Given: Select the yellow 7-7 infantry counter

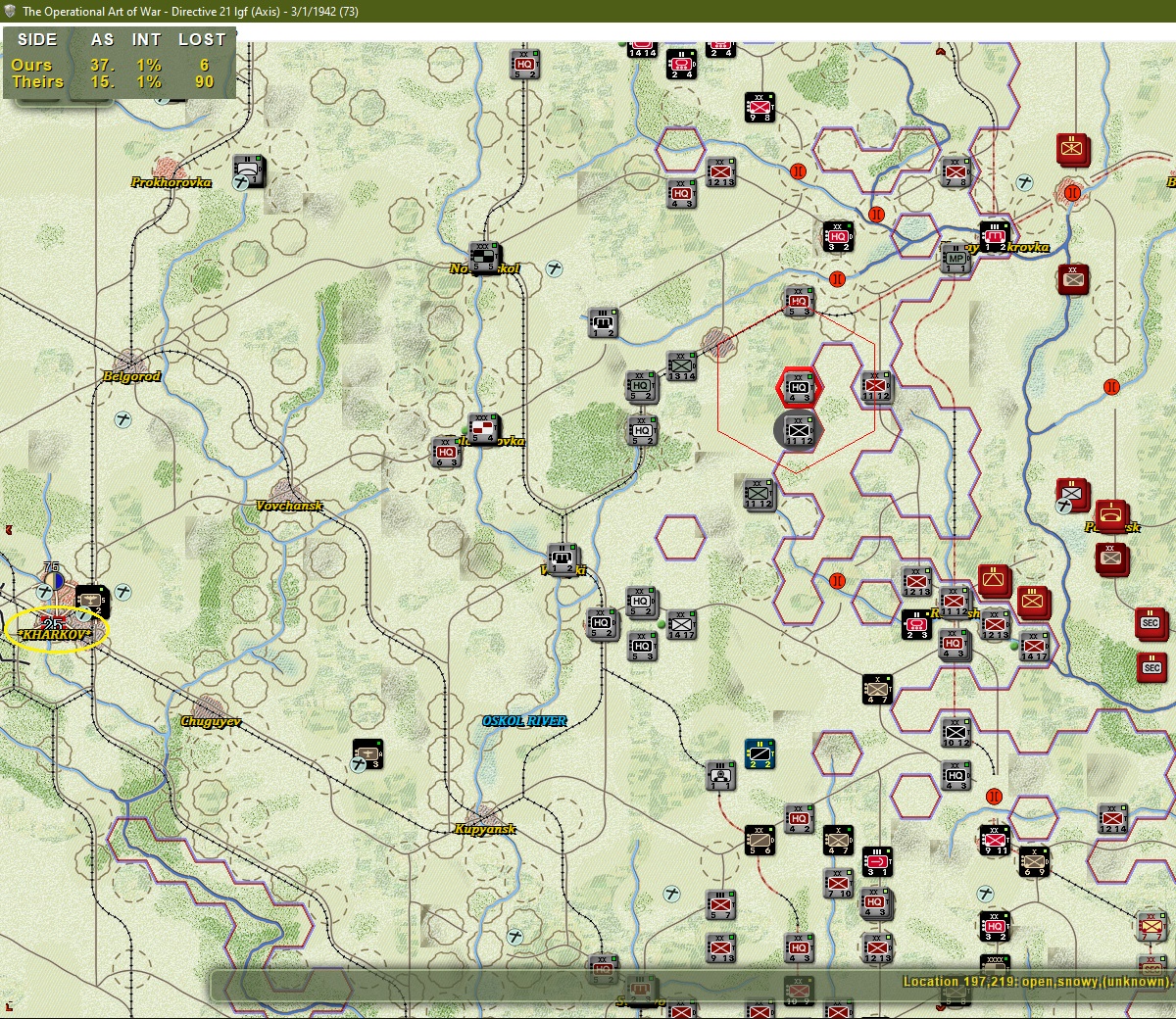Looking at the screenshot, I should pyautogui.click(x=1151, y=926).
